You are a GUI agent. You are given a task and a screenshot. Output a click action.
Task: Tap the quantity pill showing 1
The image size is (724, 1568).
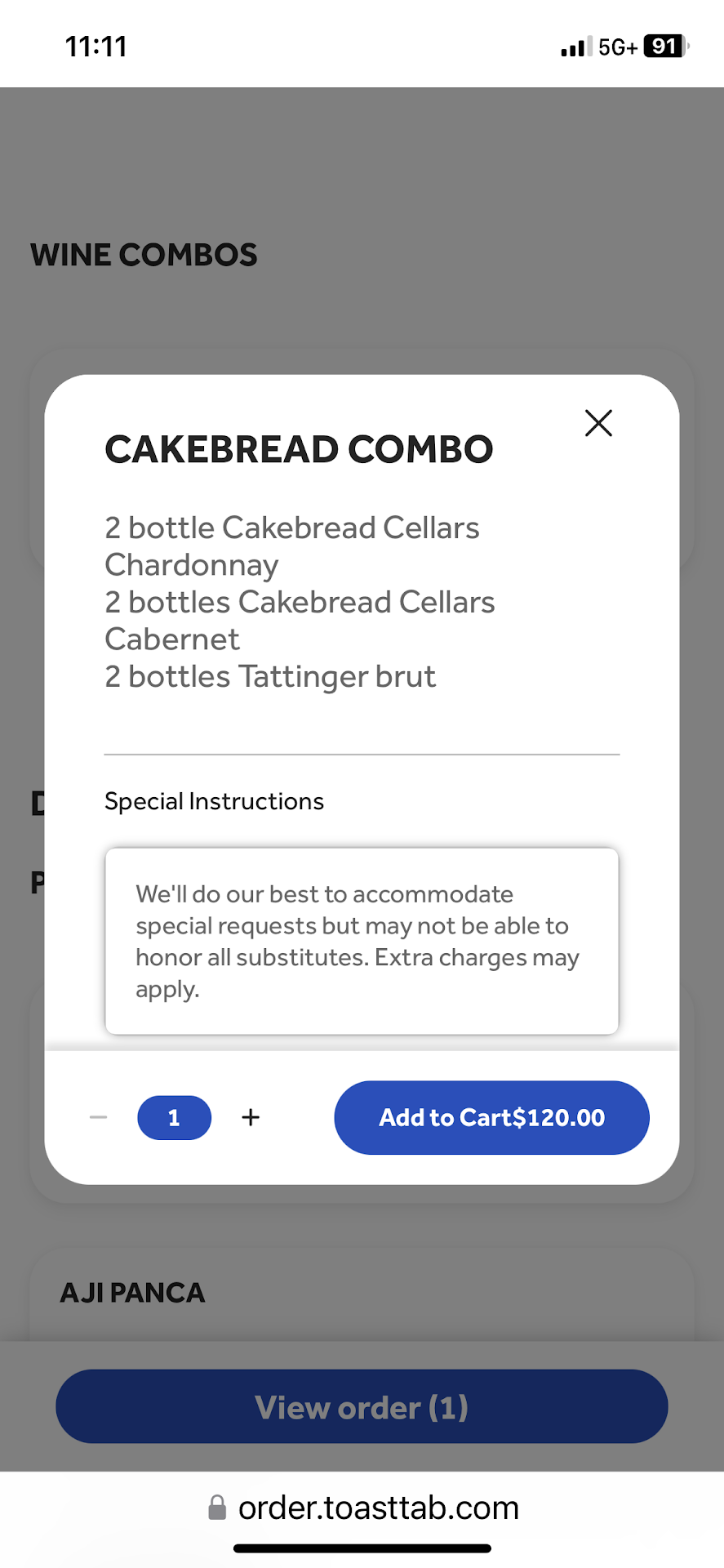174,1117
